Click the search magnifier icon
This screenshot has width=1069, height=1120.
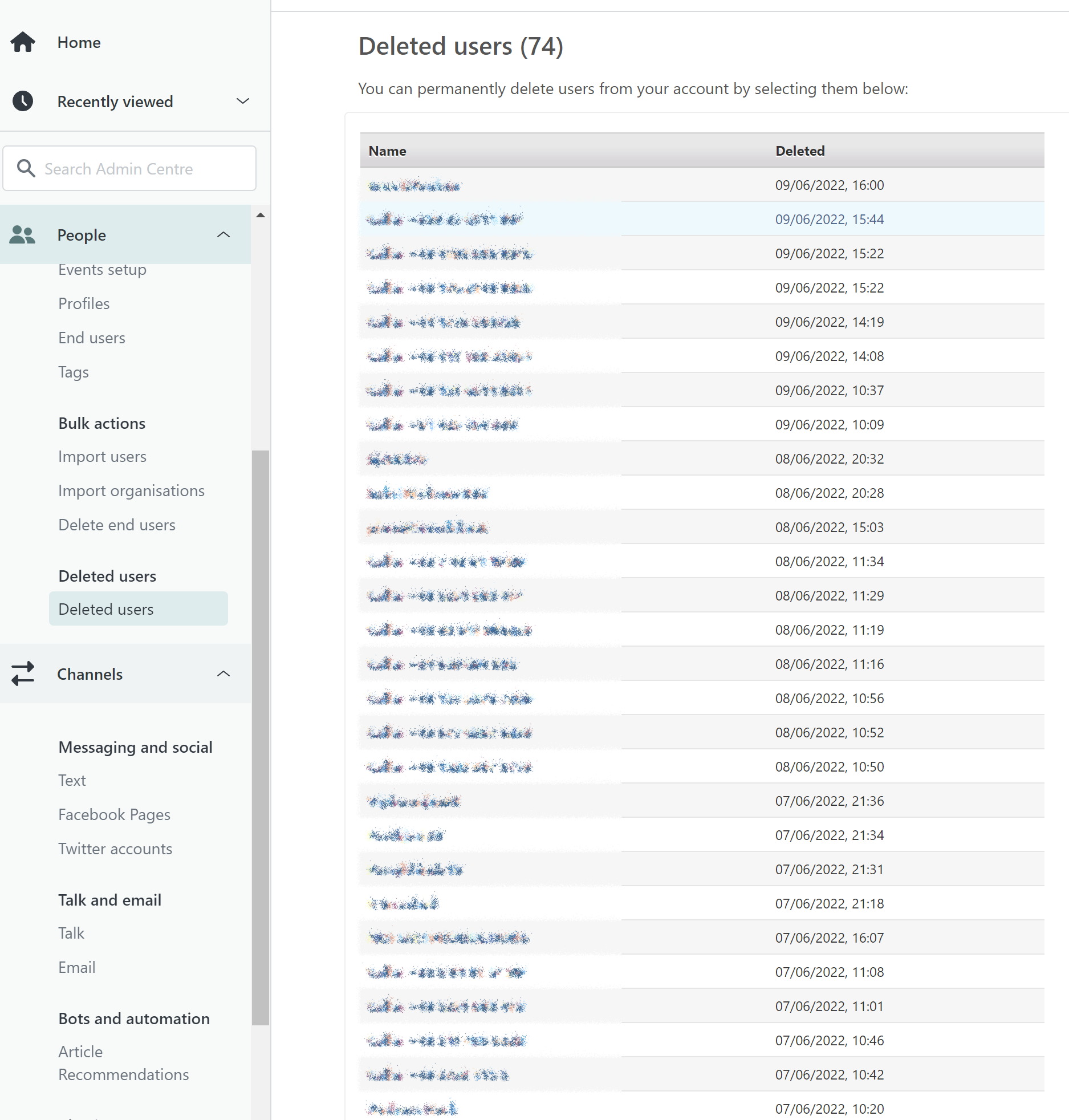[x=26, y=168]
